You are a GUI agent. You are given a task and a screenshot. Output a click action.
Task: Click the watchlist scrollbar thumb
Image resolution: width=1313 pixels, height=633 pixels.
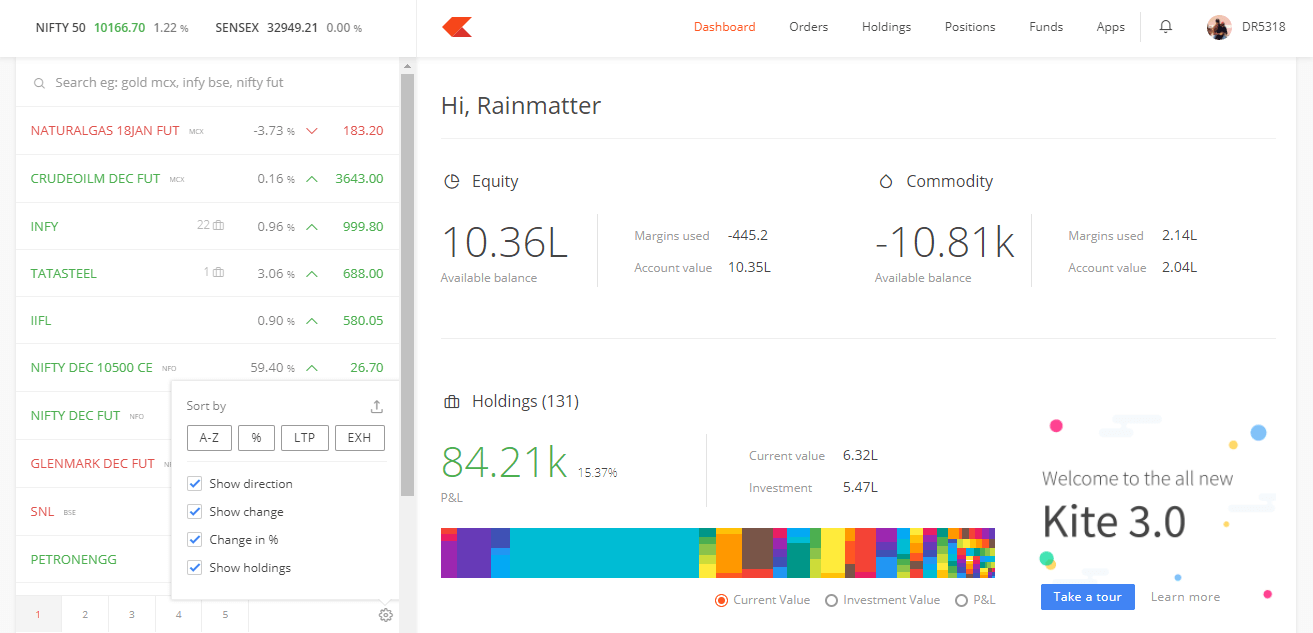tap(407, 285)
